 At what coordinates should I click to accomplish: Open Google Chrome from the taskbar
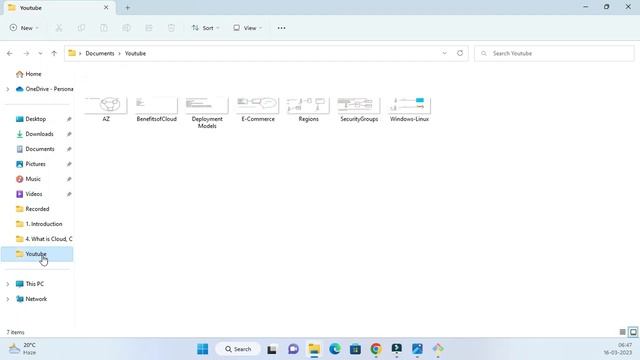pos(376,349)
